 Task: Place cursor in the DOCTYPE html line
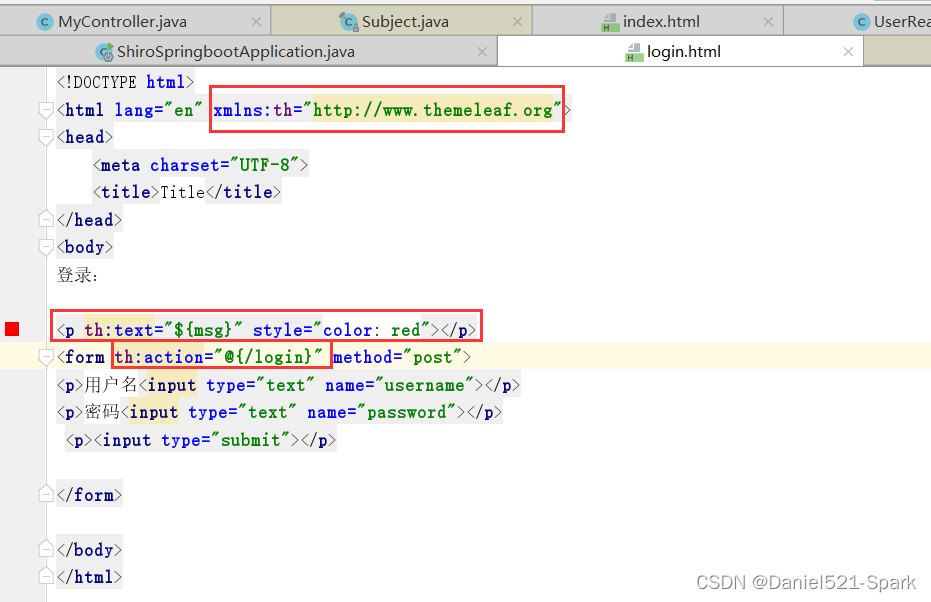(x=125, y=82)
